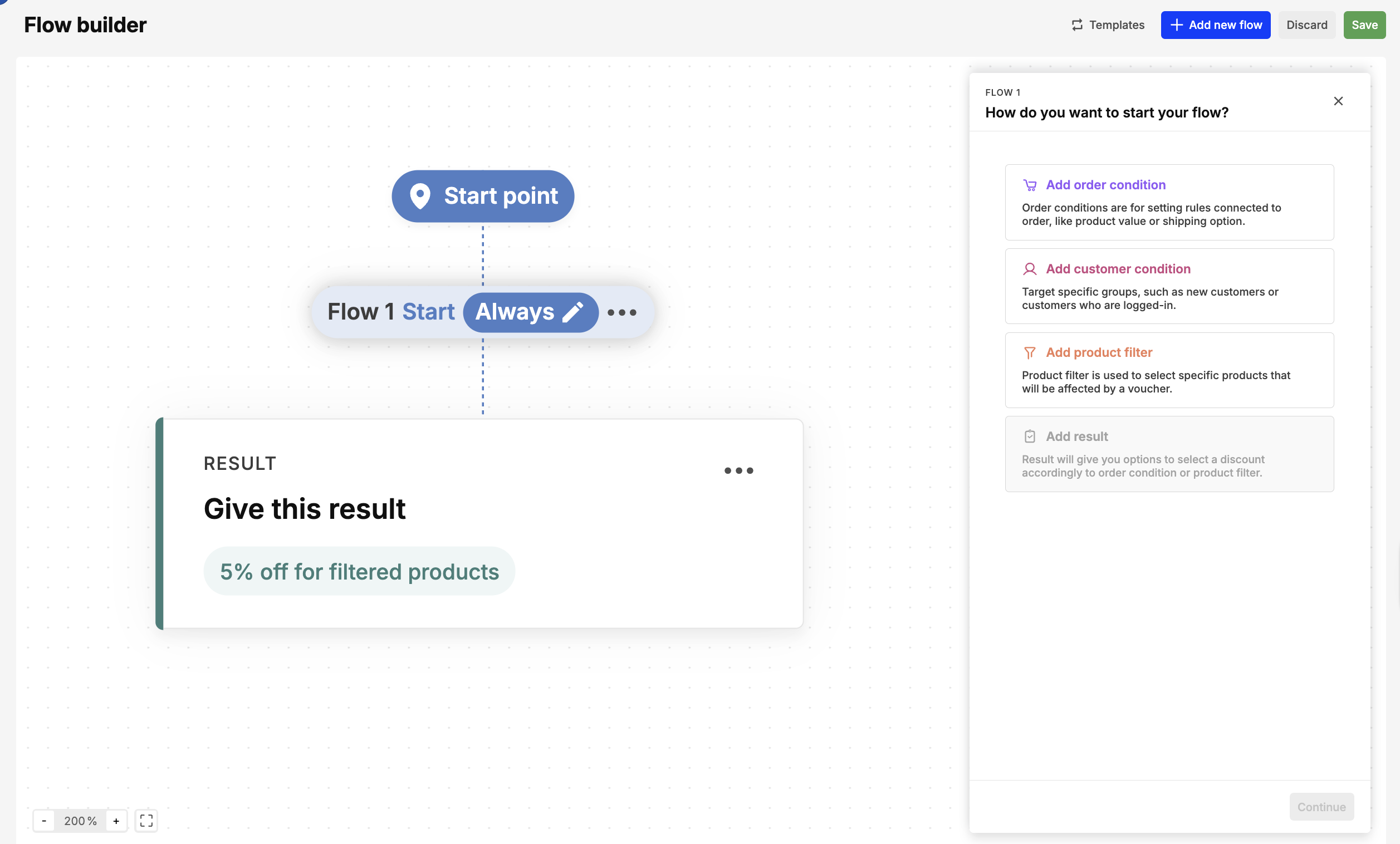Click the person icon for customer condition
1400x844 pixels.
[1030, 269]
